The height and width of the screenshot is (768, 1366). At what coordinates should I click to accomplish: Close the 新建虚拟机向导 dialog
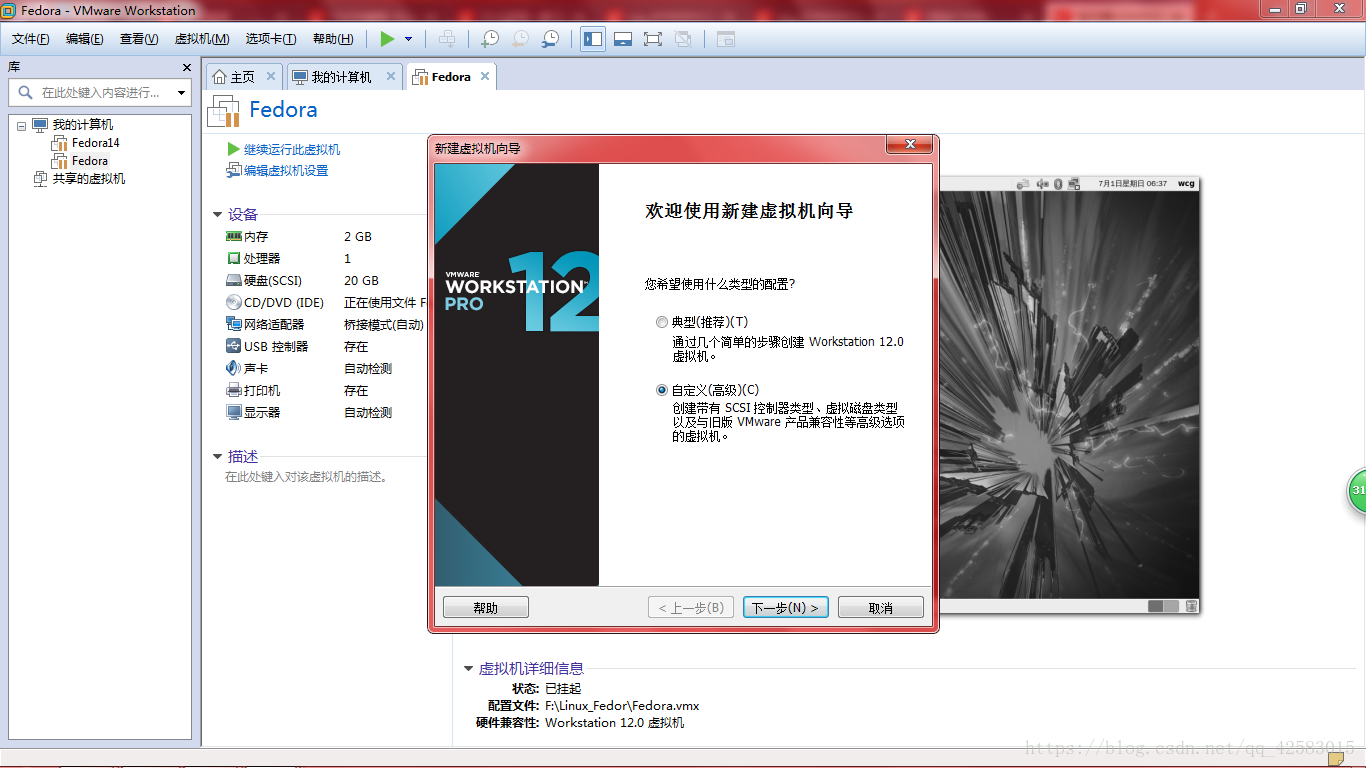pyautogui.click(x=910, y=145)
